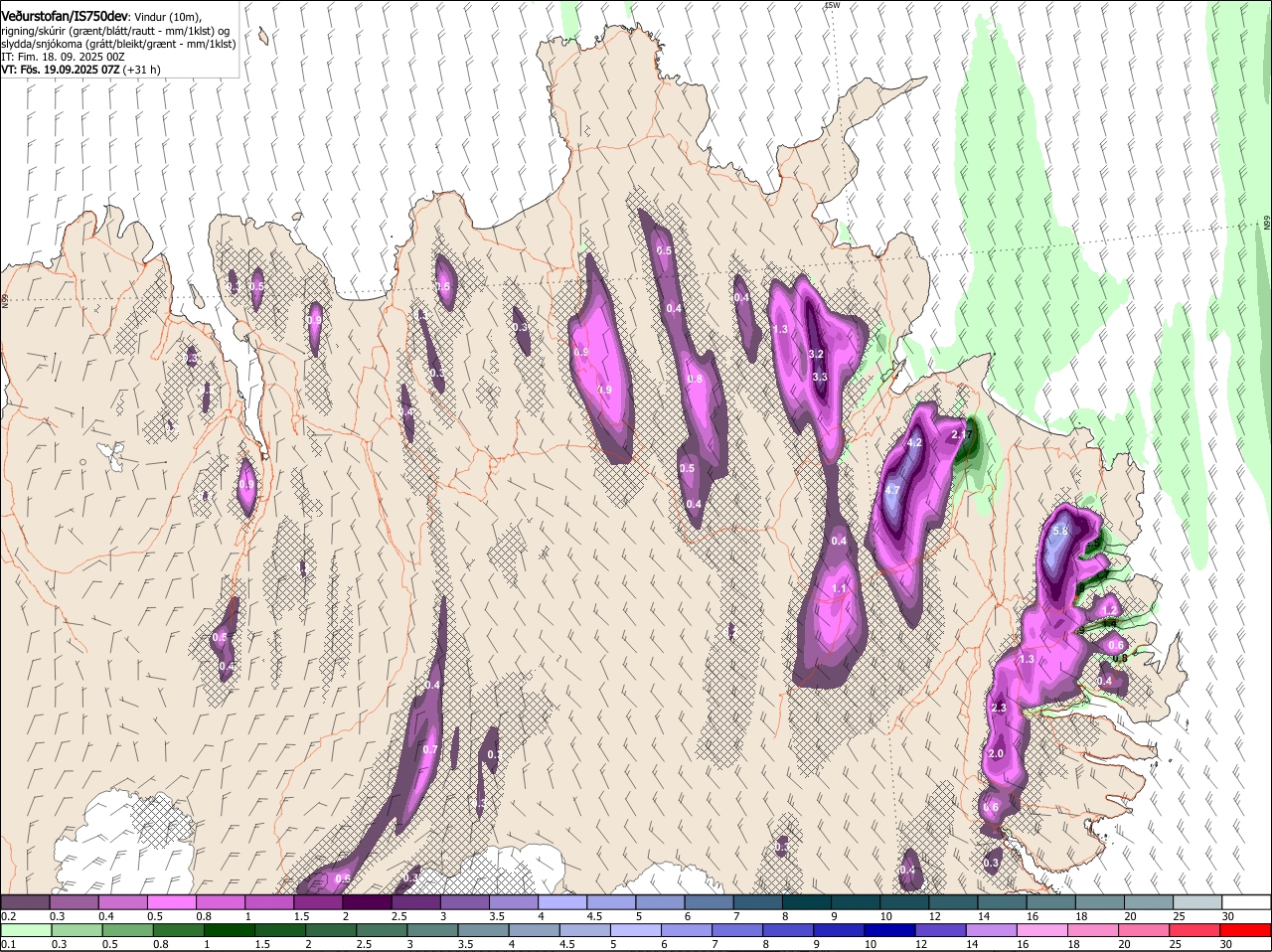Click the 5.8 precipitation value on the map

click(1060, 532)
